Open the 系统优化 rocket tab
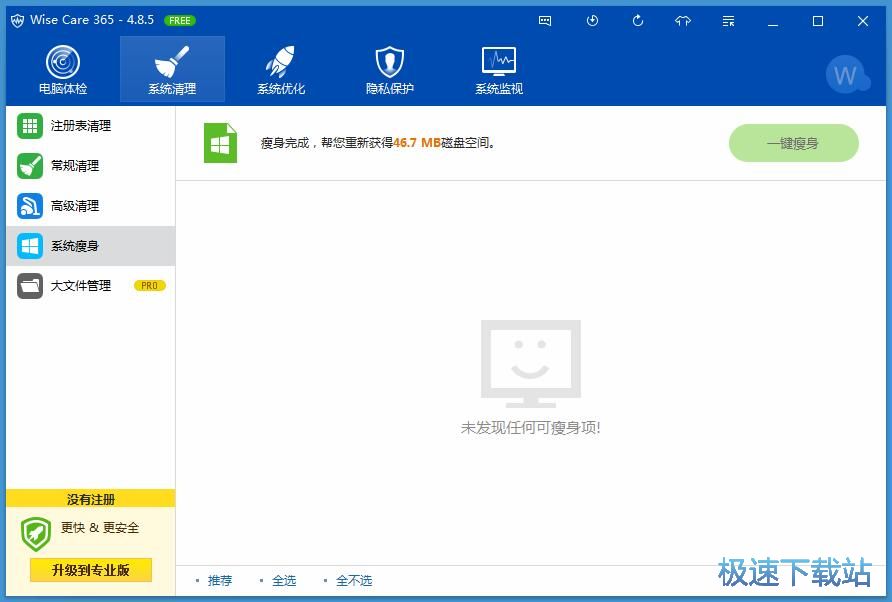Image resolution: width=892 pixels, height=602 pixels. [x=281, y=69]
